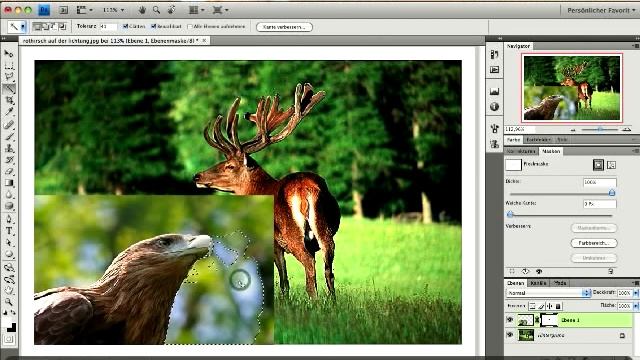
Task: Open the Deckkraft opacity slider arrow
Action: pyautogui.click(x=636, y=293)
